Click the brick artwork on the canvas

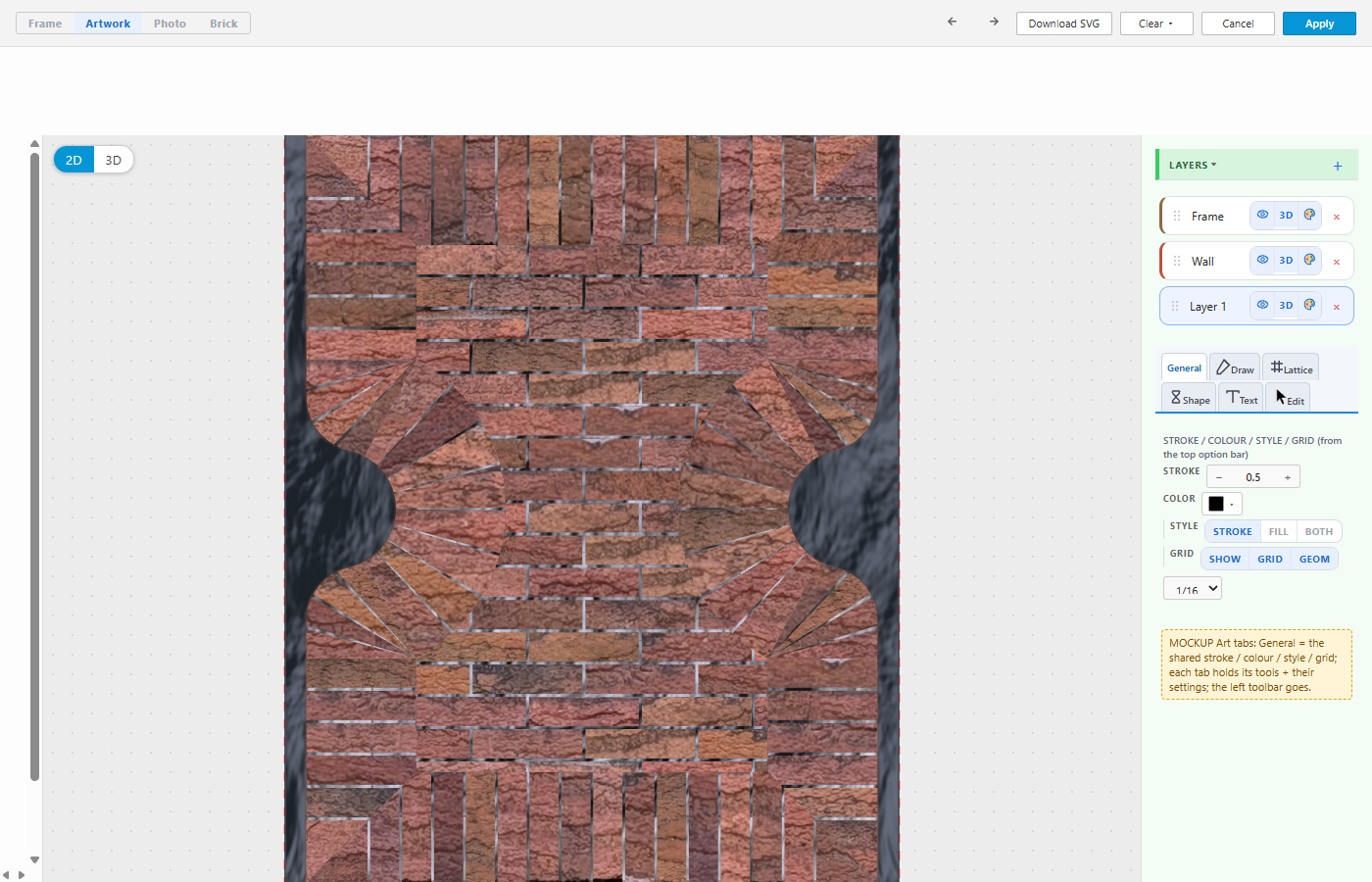pyautogui.click(x=592, y=509)
